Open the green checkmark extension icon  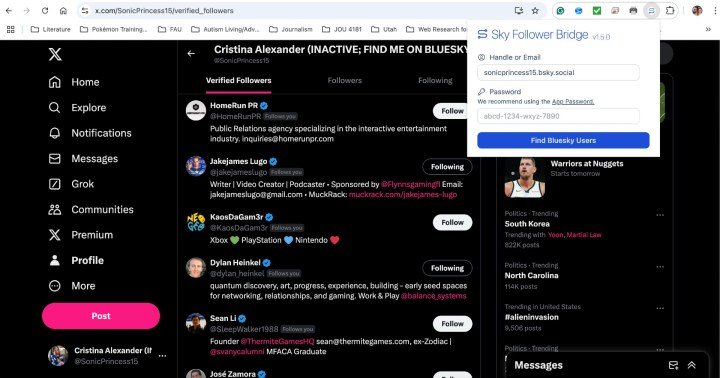[596, 10]
